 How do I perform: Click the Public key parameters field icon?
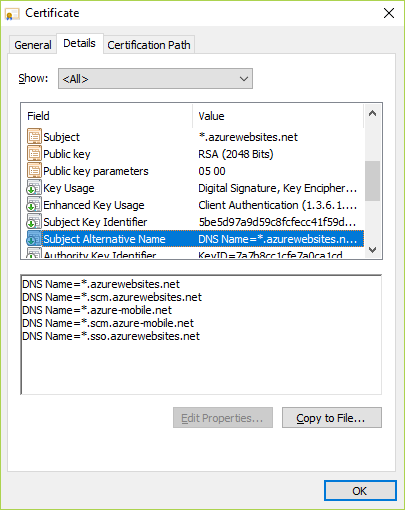click(x=34, y=171)
